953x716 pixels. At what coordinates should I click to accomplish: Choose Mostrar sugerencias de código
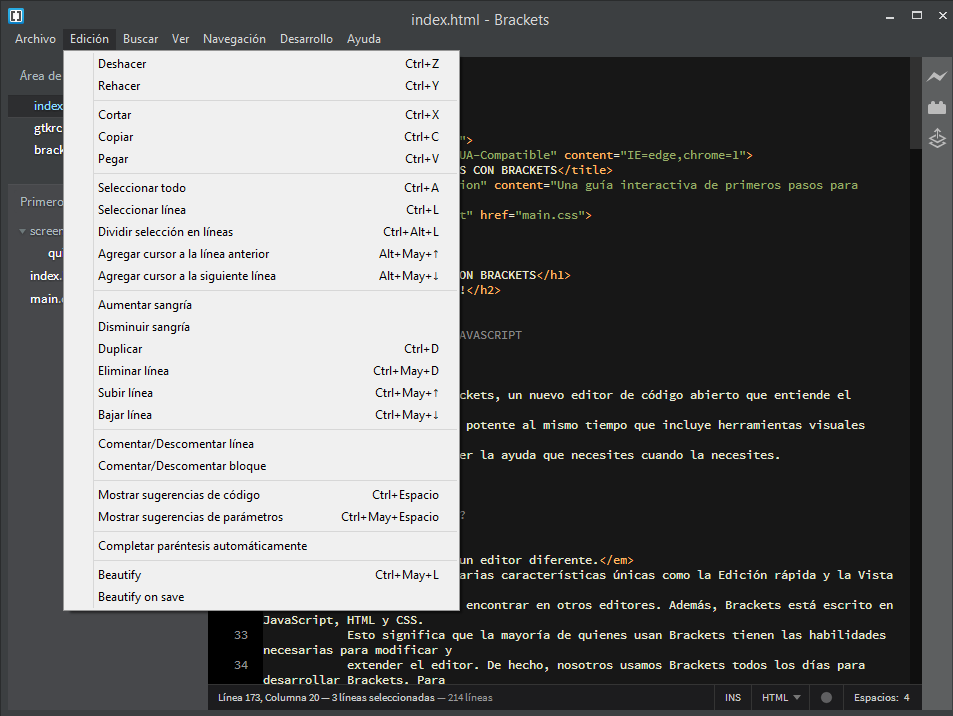tap(261, 495)
